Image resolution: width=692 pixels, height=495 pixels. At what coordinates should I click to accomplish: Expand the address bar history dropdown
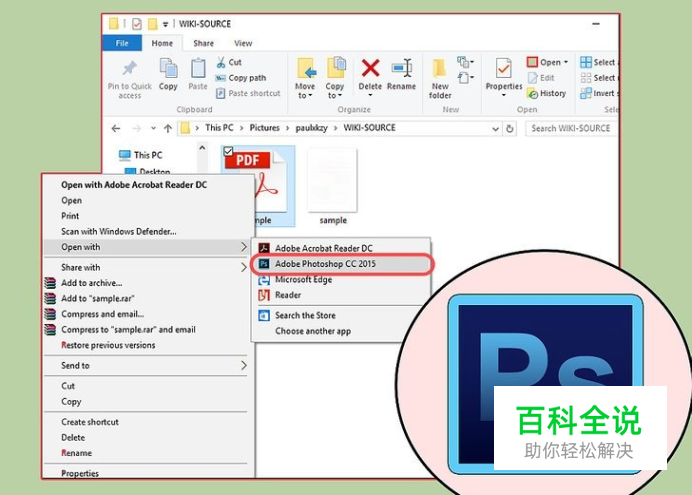coord(495,129)
